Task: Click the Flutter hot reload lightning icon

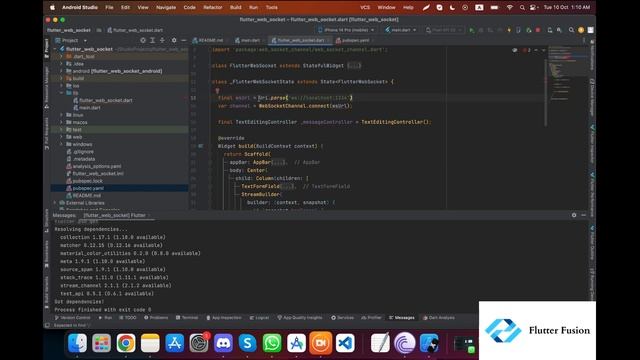Action: click(x=509, y=30)
